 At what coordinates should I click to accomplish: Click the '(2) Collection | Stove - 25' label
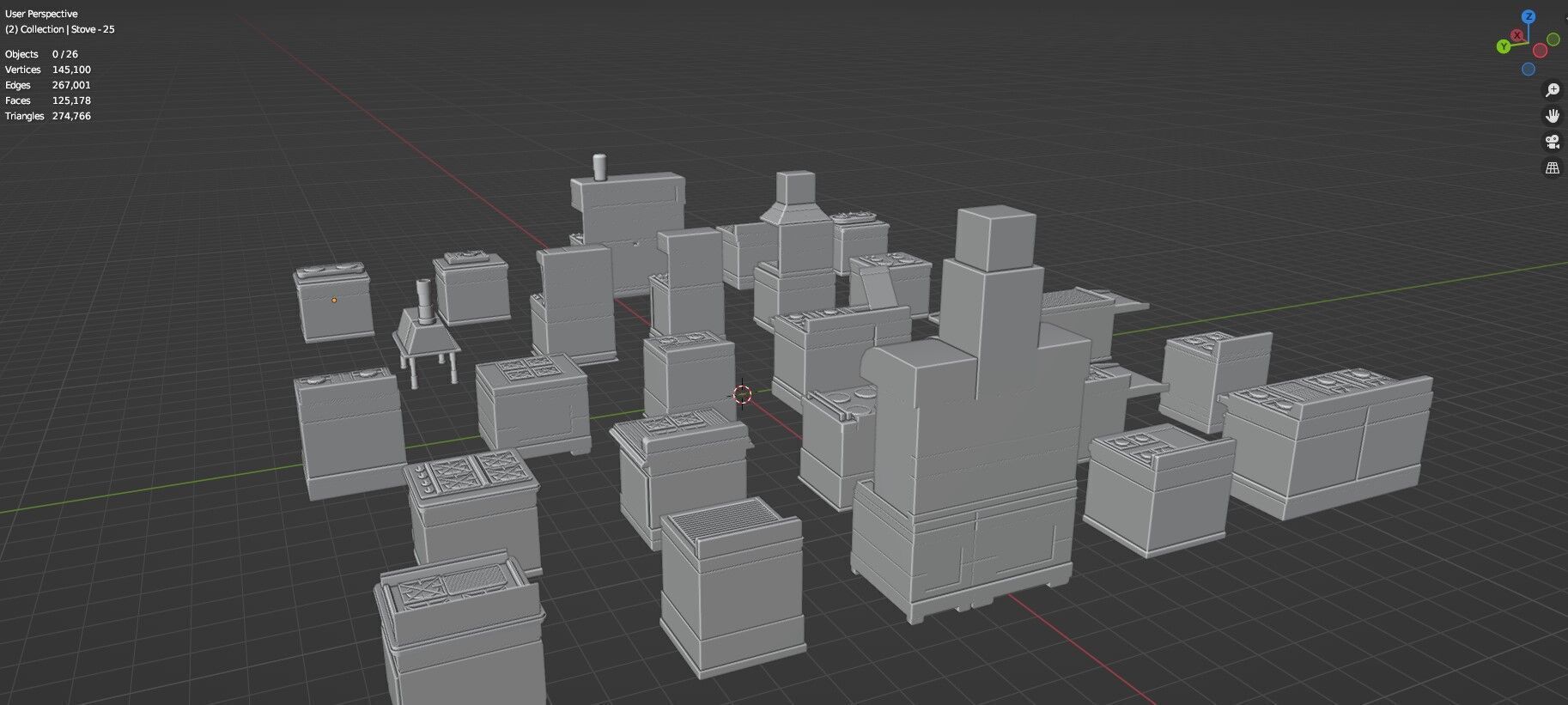60,29
